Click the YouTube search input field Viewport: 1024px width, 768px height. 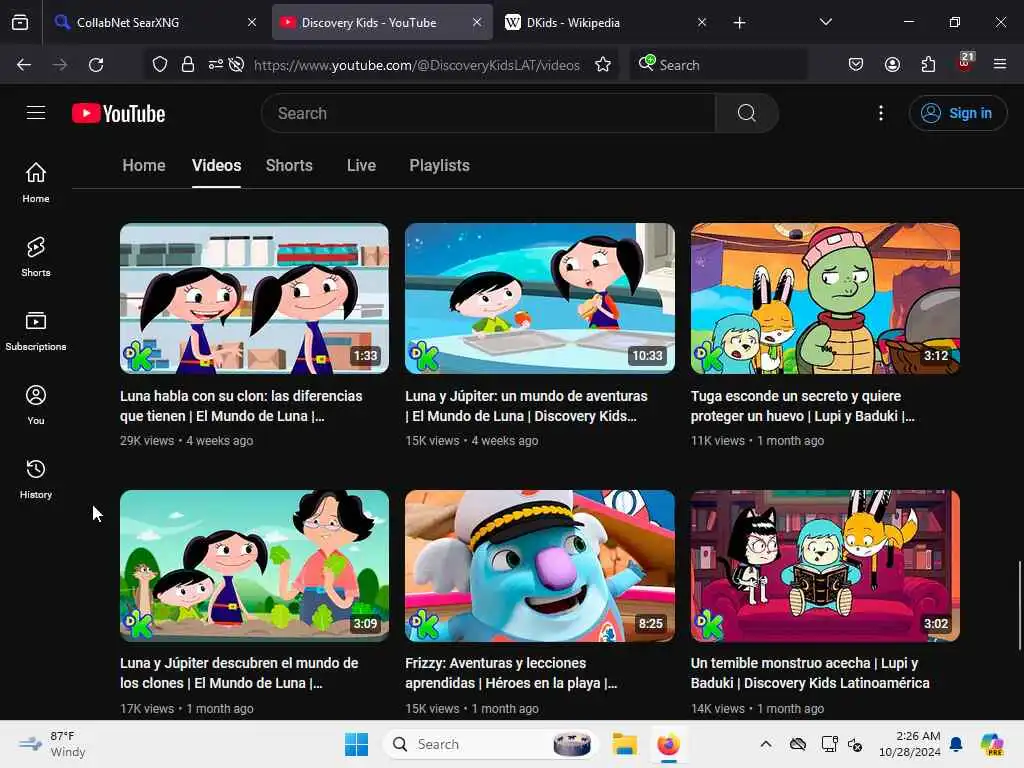[x=488, y=113]
